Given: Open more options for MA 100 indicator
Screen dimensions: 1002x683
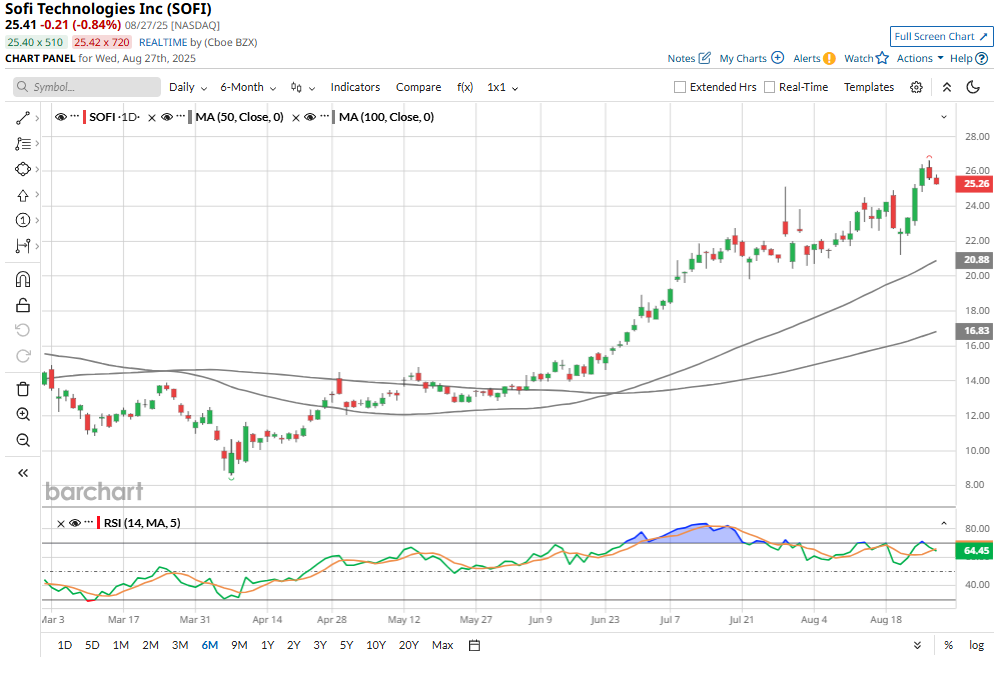Looking at the screenshot, I should point(325,116).
